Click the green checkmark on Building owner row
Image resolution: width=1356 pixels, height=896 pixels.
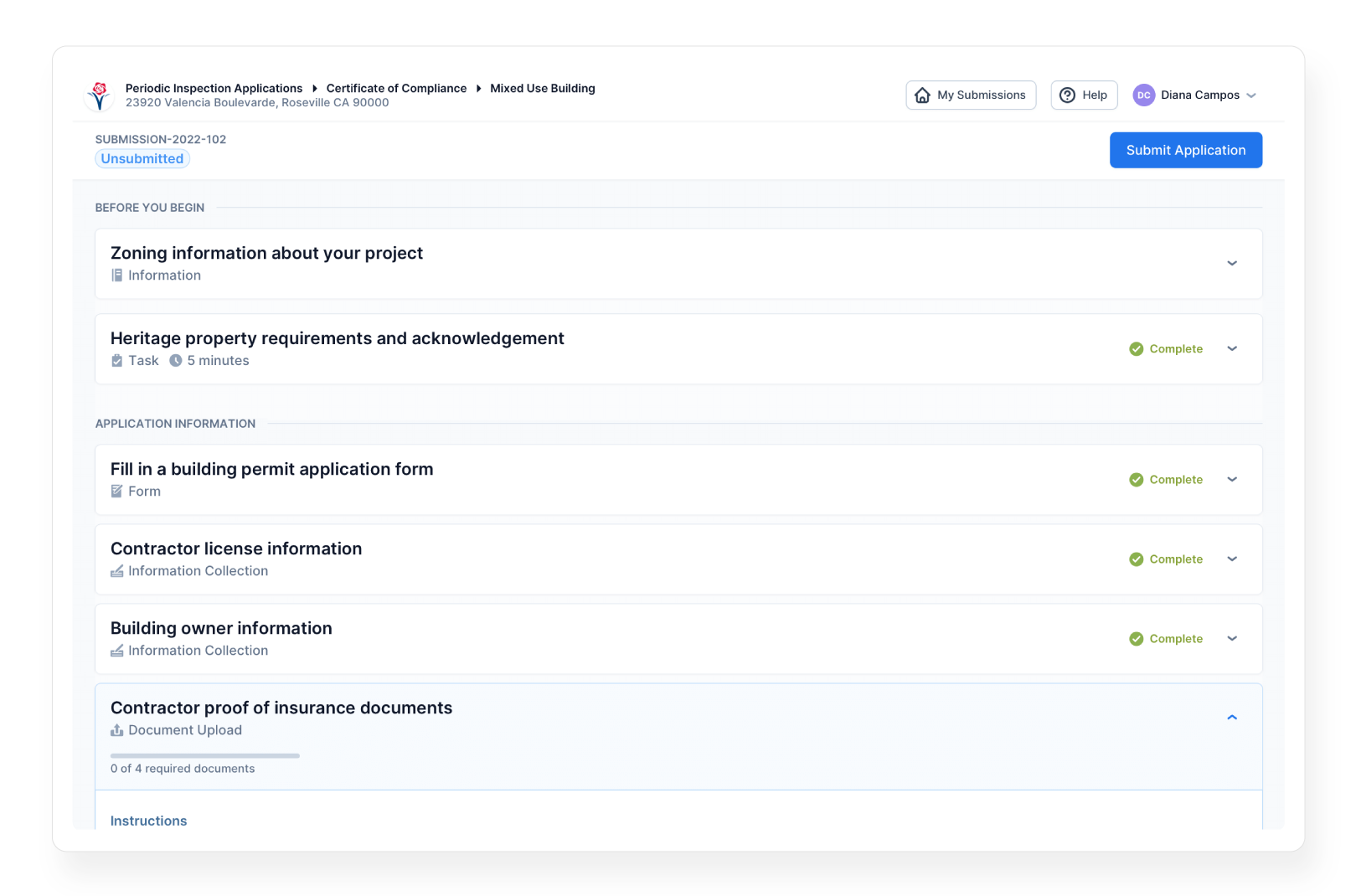[x=1136, y=639]
